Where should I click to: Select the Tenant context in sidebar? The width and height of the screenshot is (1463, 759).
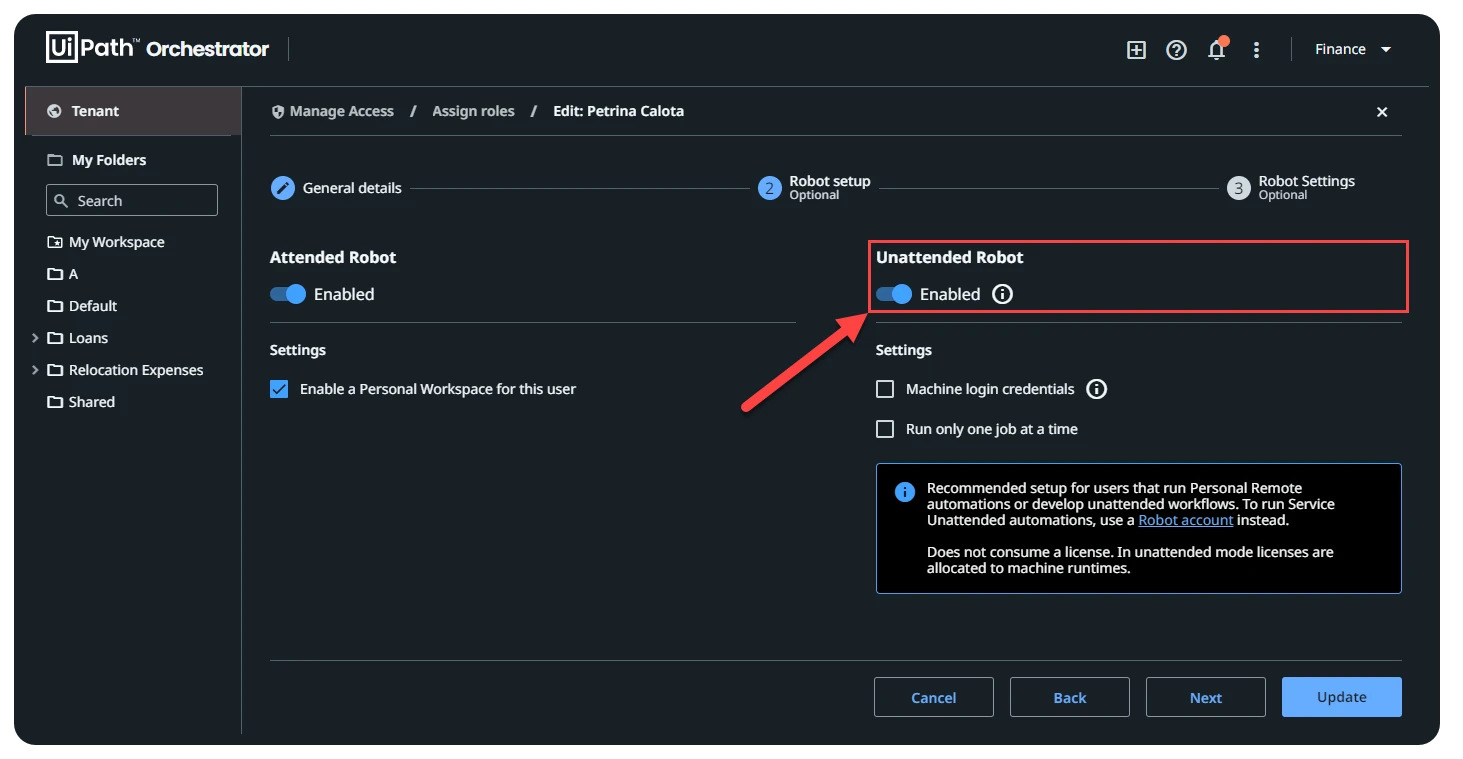click(133, 111)
